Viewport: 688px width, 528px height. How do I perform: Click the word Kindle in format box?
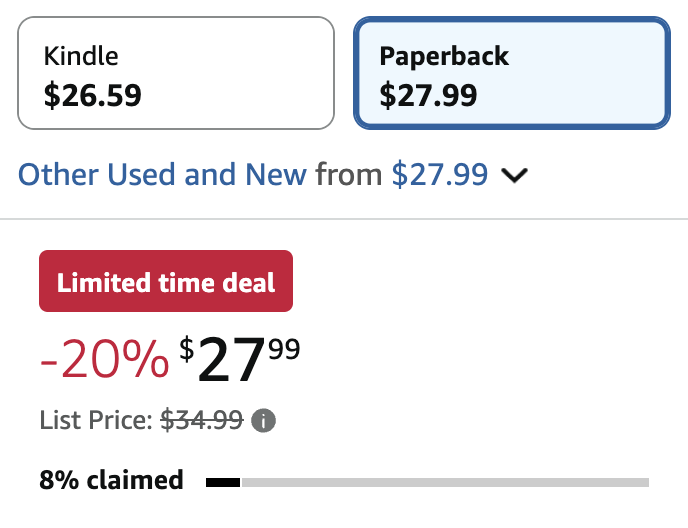click(81, 56)
